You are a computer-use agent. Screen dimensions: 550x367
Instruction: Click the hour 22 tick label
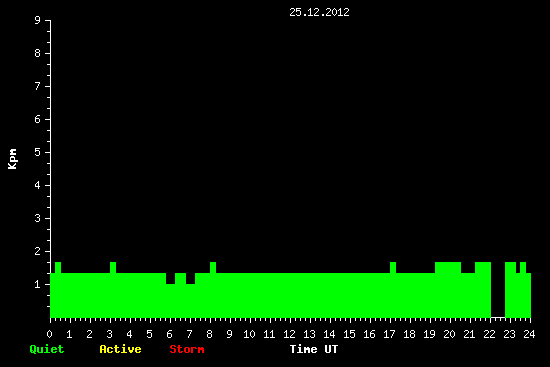[489, 334]
